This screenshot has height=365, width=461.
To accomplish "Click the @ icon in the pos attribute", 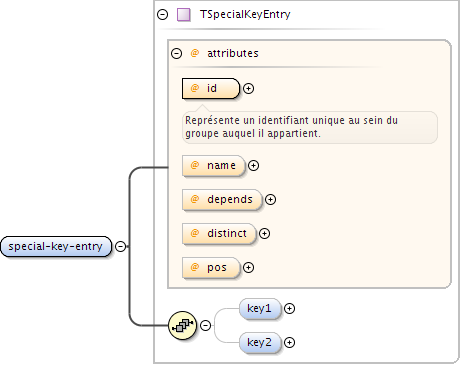I will tap(195, 267).
